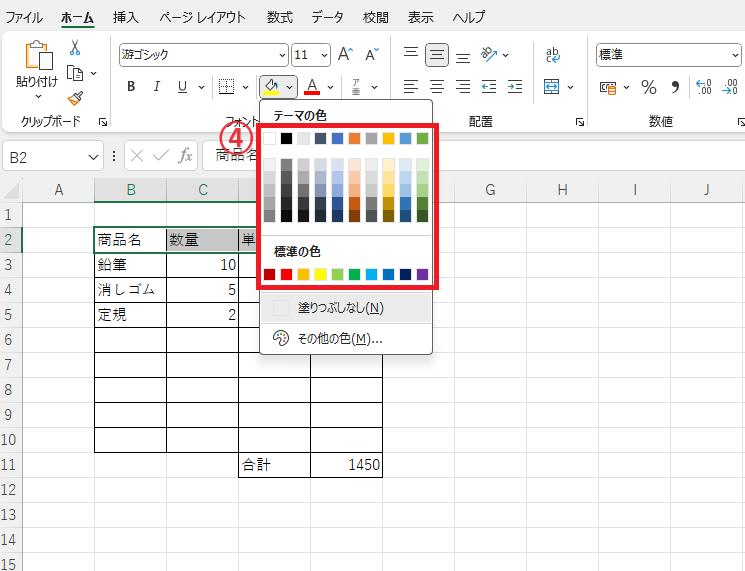The image size is (745, 571).
Task: Apply percent style
Action: point(649,87)
